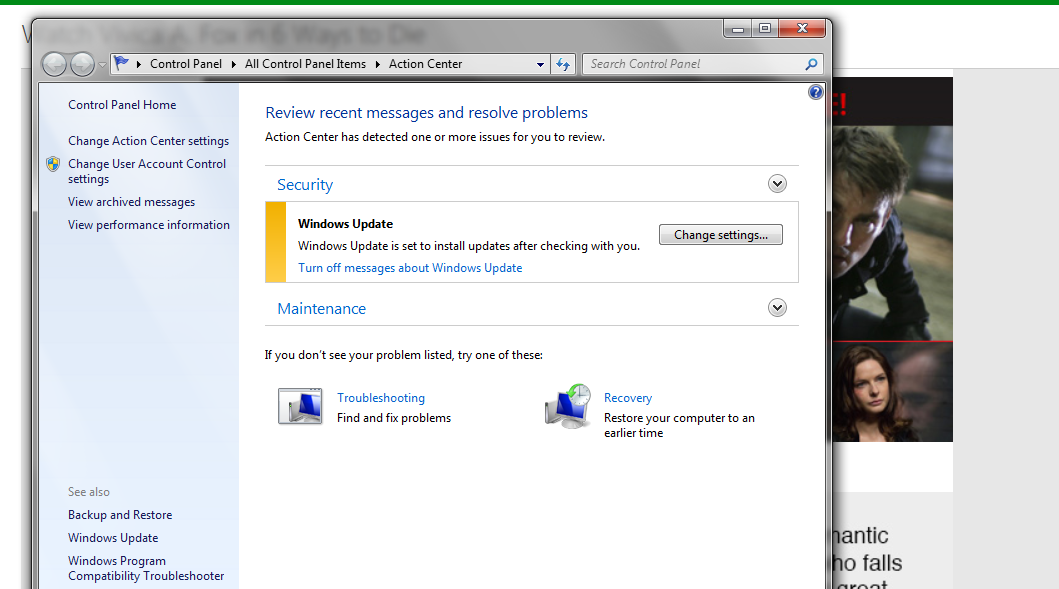The image size is (1059, 589).
Task: Click the search magnifier icon
Action: pyautogui.click(x=811, y=64)
